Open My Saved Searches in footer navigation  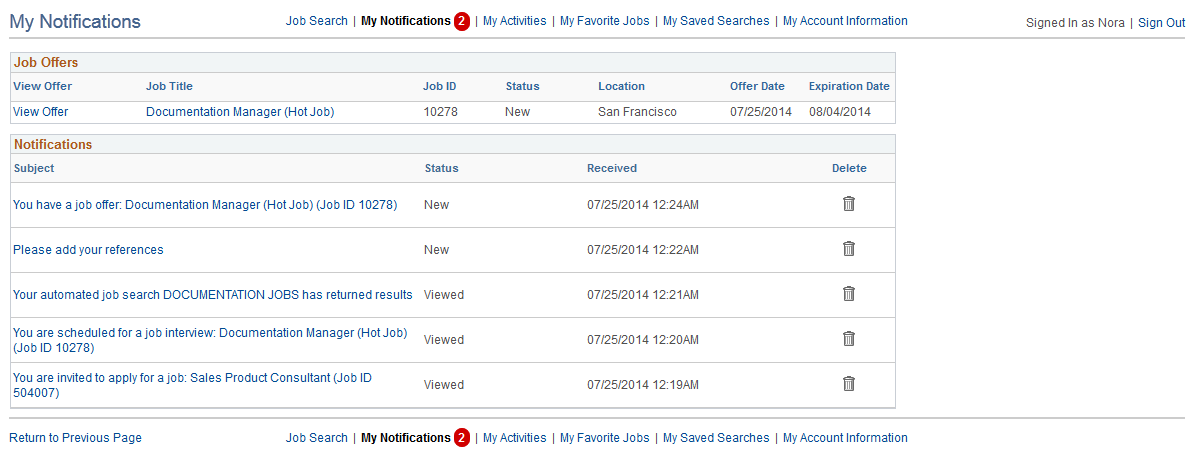pyautogui.click(x=716, y=437)
